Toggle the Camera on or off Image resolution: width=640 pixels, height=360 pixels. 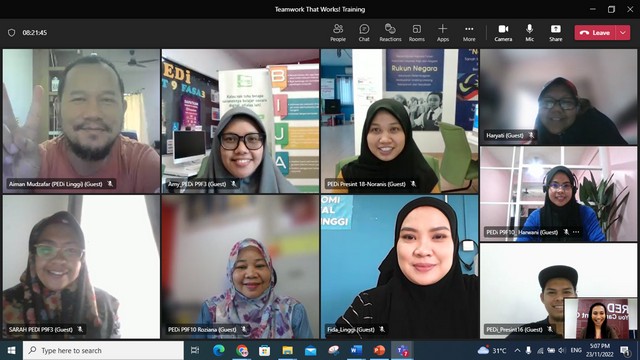coord(503,33)
